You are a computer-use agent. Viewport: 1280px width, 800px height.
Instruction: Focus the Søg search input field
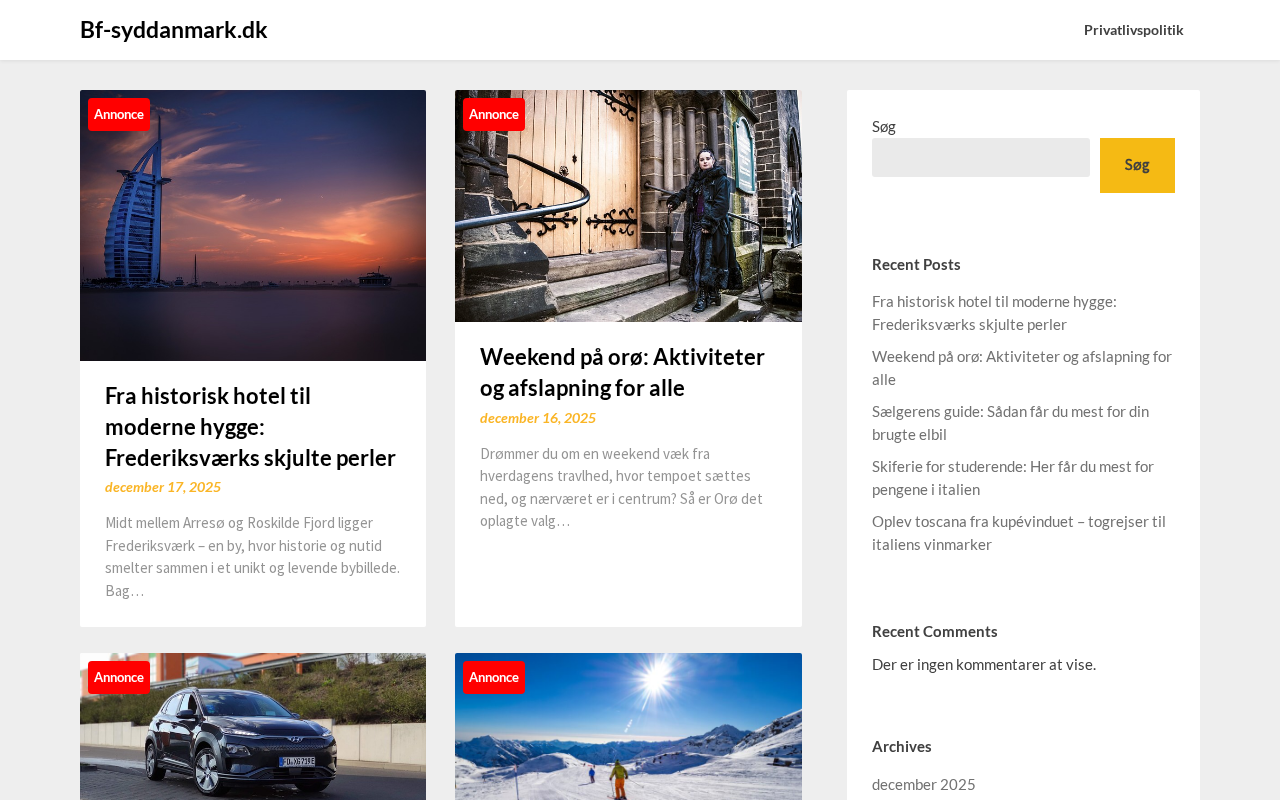(x=981, y=158)
